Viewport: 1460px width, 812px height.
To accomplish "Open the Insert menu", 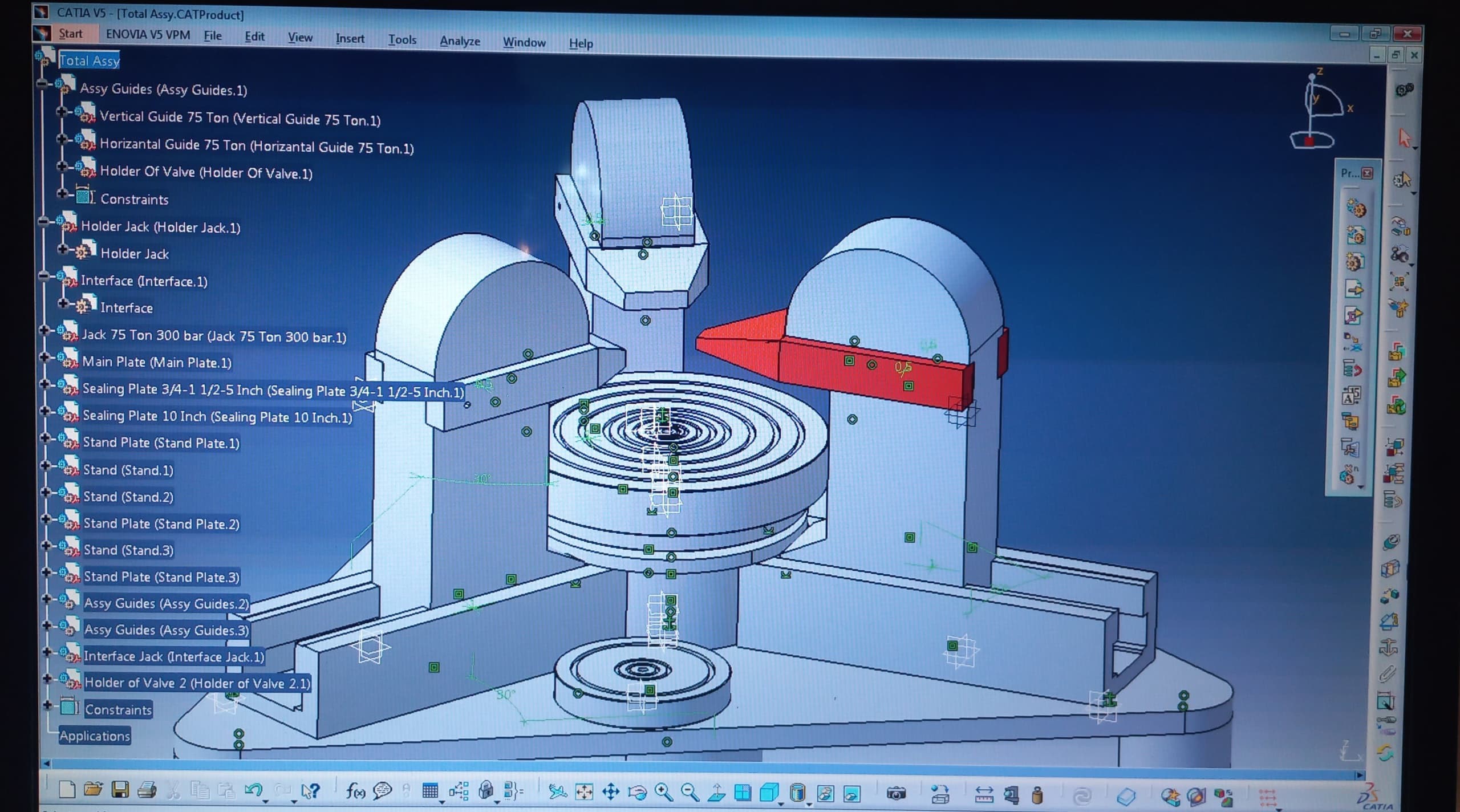I will (x=350, y=39).
